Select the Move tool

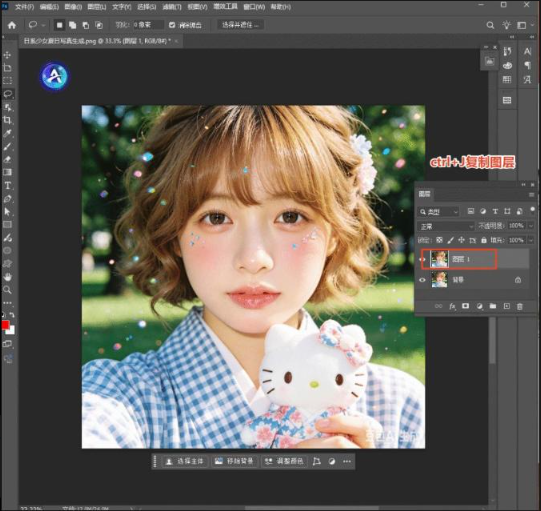(x=7, y=55)
